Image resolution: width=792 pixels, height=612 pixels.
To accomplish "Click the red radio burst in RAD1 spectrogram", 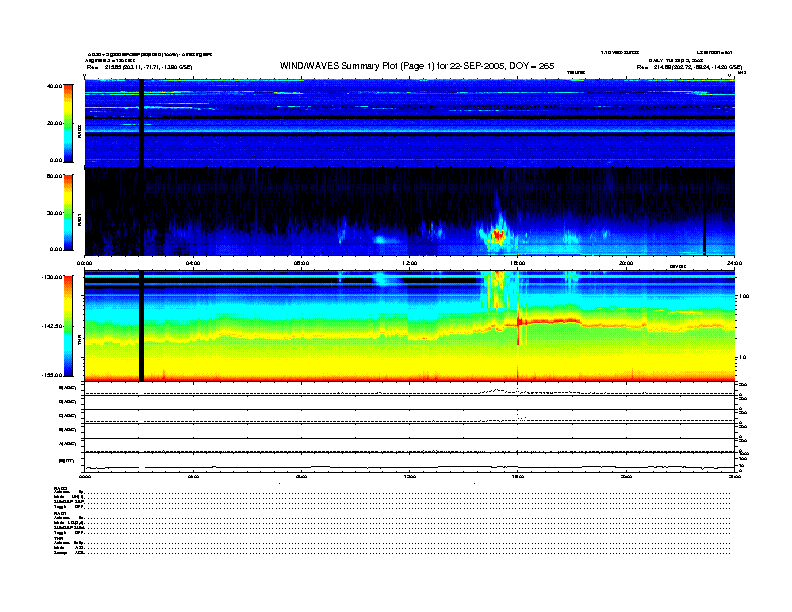I will click(498, 235).
